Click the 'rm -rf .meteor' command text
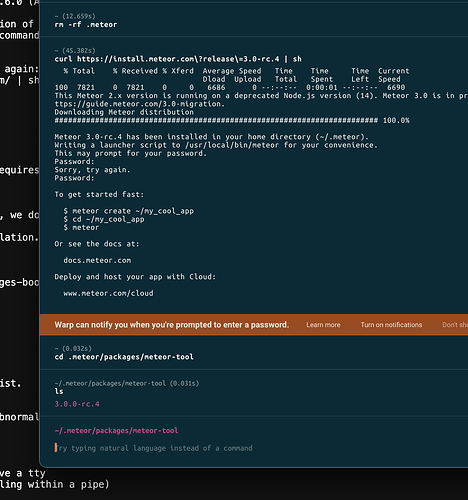The image size is (468, 500). (86, 25)
